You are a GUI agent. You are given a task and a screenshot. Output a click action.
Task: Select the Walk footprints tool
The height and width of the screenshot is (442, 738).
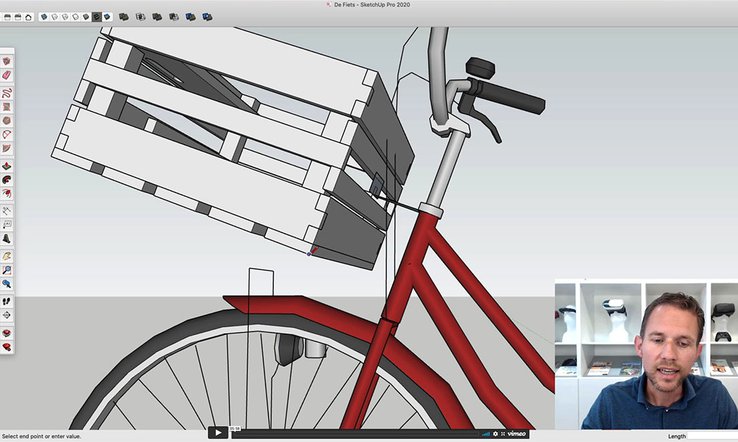tap(6, 300)
